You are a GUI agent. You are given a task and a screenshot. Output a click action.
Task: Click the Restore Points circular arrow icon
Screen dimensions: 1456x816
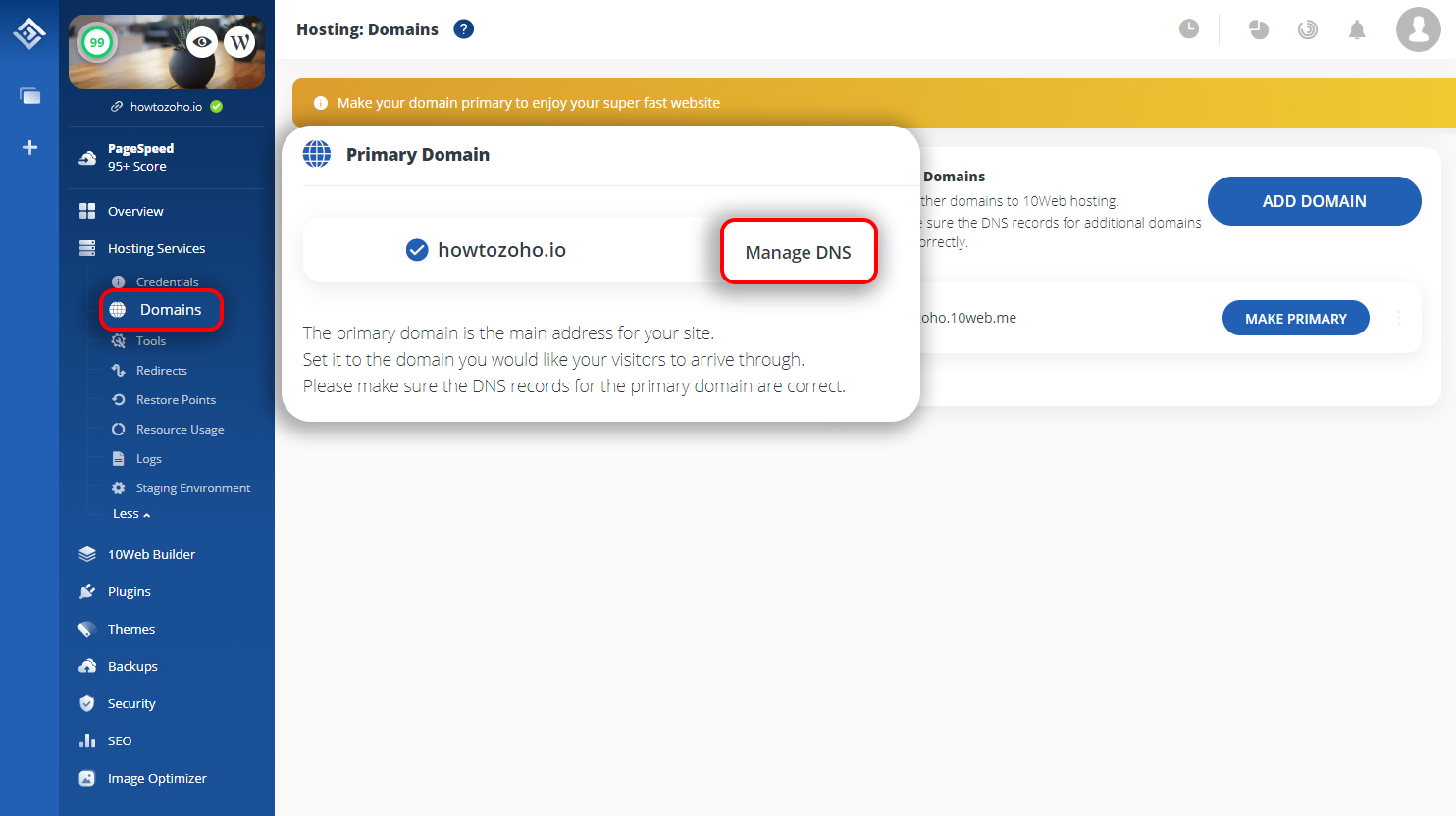[119, 400]
